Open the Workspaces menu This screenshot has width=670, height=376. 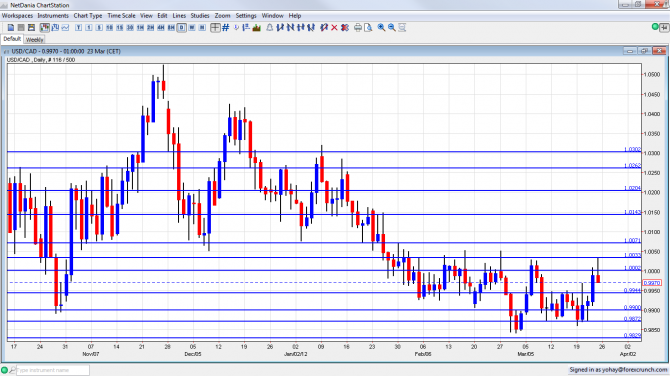(x=18, y=16)
